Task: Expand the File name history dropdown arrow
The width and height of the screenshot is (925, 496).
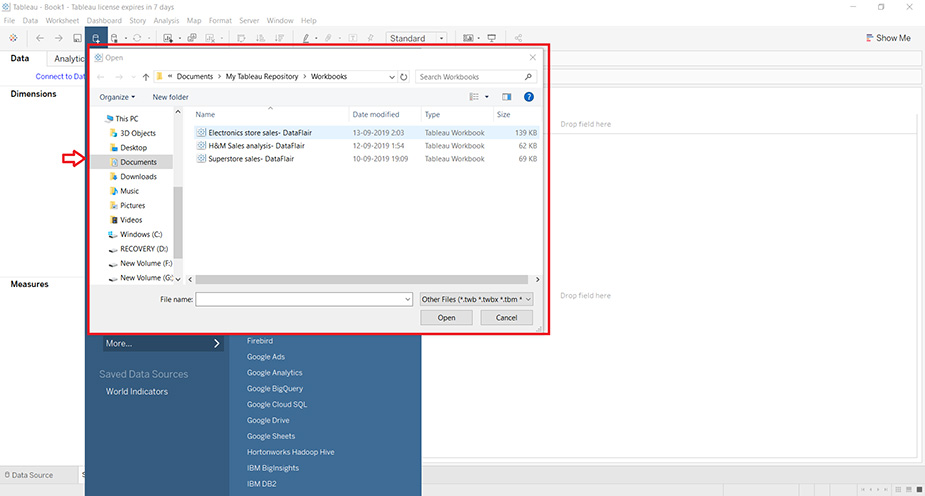Action: point(407,300)
